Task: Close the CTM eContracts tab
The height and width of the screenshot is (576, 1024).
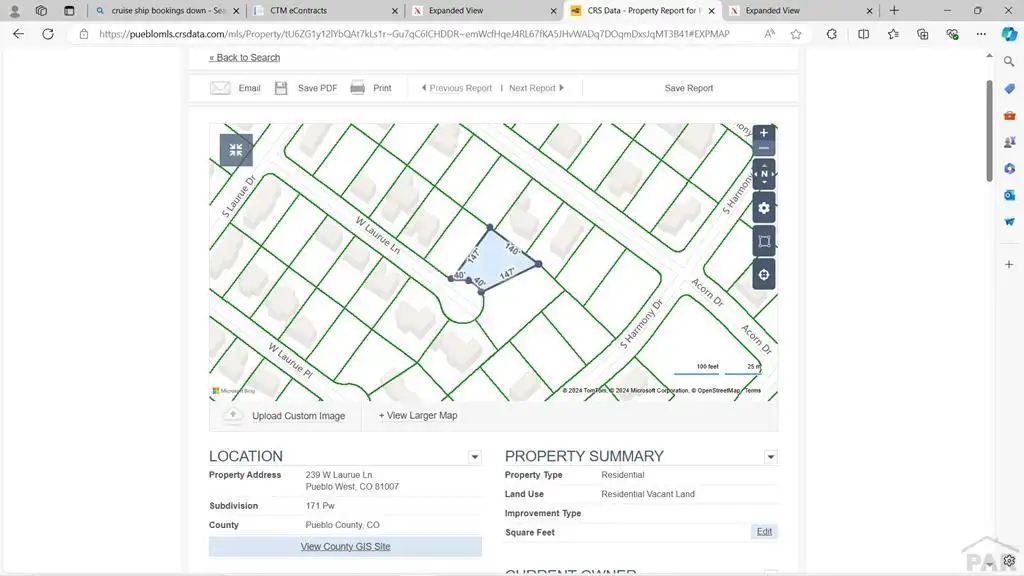Action: tap(394, 11)
